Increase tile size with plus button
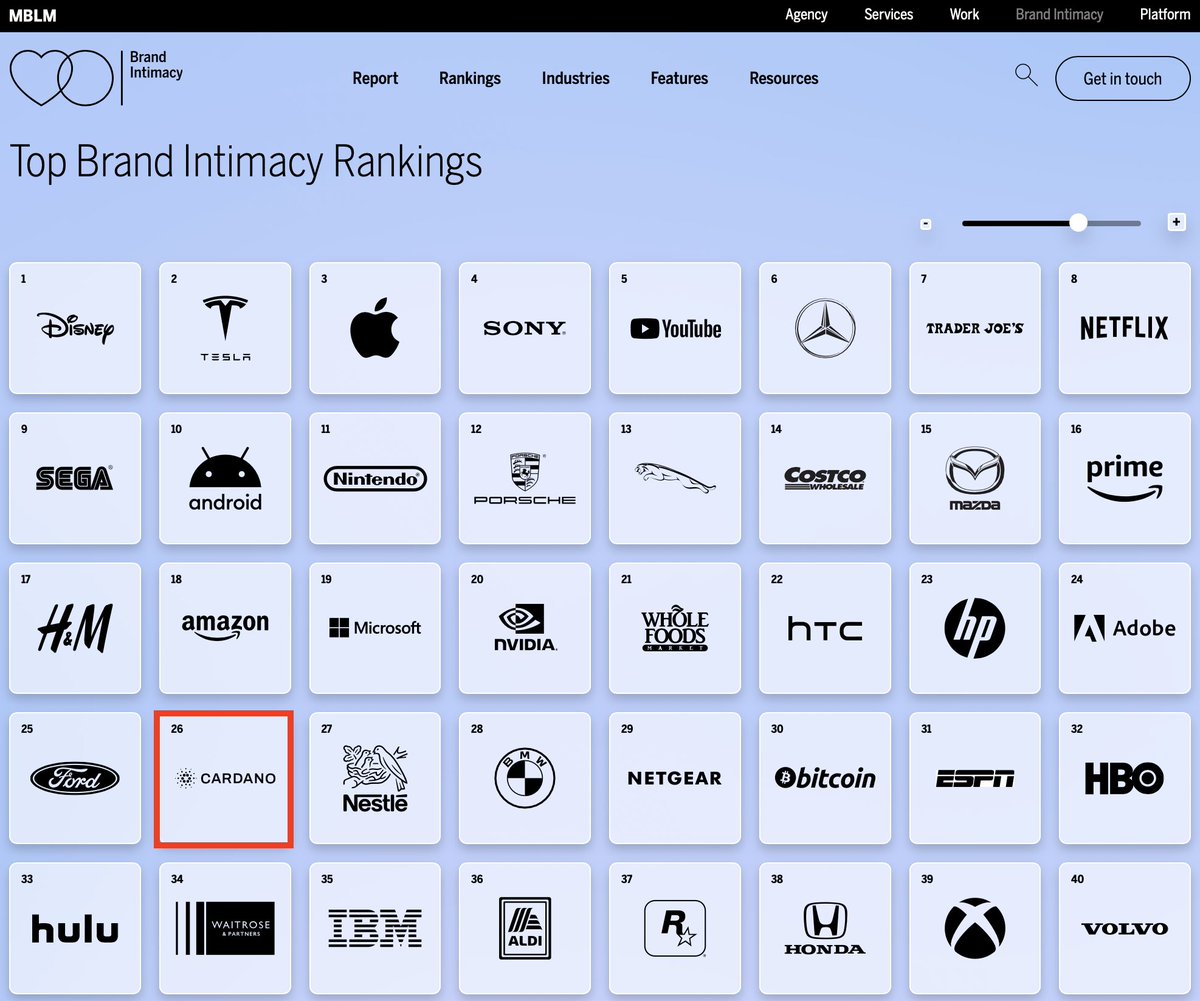The height and width of the screenshot is (1001, 1200). click(1177, 222)
